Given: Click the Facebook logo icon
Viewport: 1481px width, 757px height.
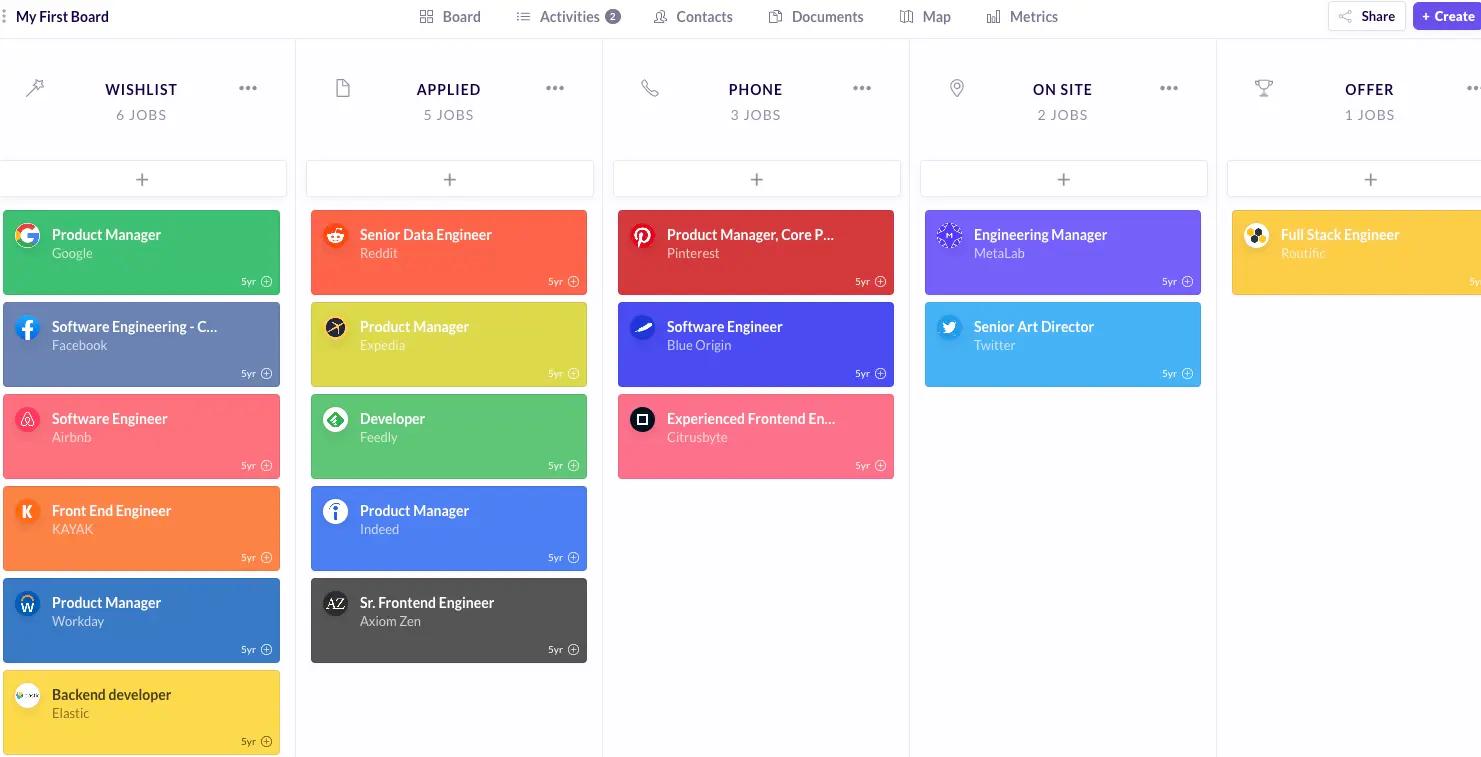Looking at the screenshot, I should (x=27, y=328).
